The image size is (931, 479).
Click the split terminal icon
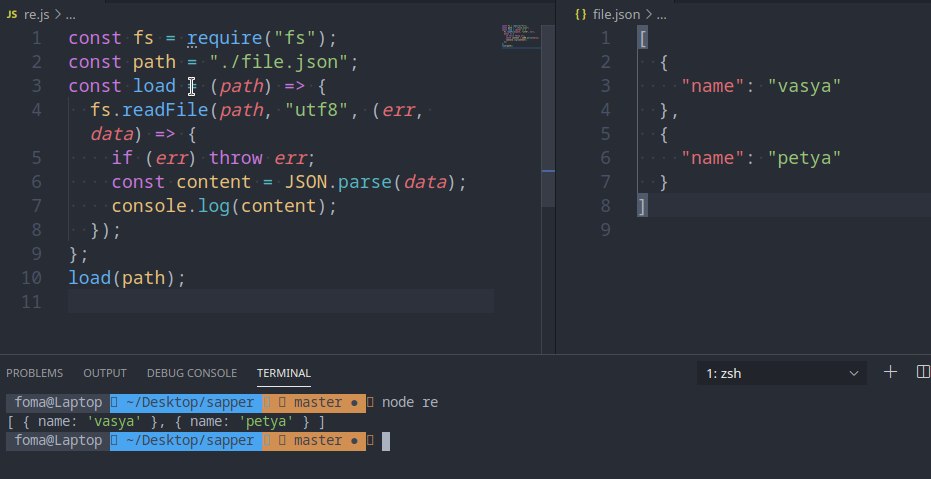click(923, 372)
